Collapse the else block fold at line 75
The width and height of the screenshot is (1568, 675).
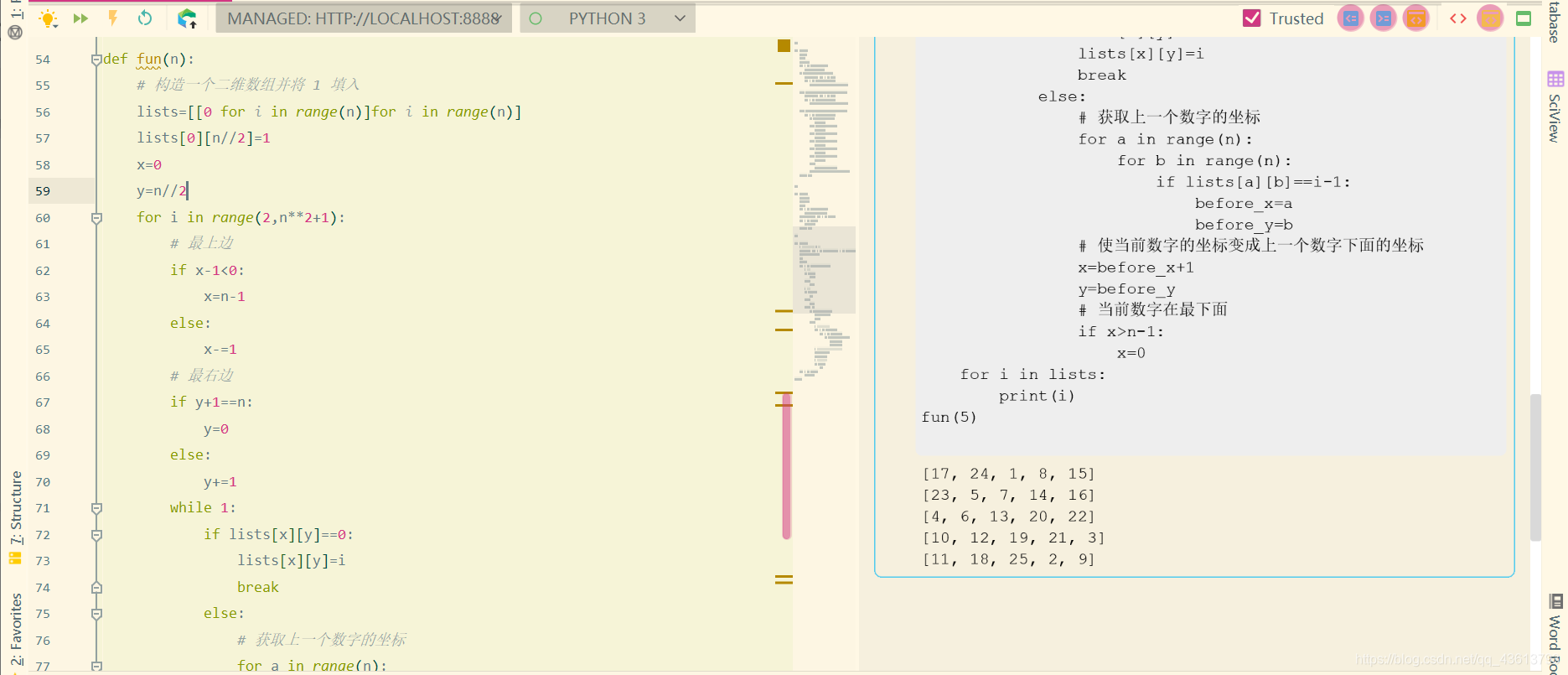coord(96,614)
